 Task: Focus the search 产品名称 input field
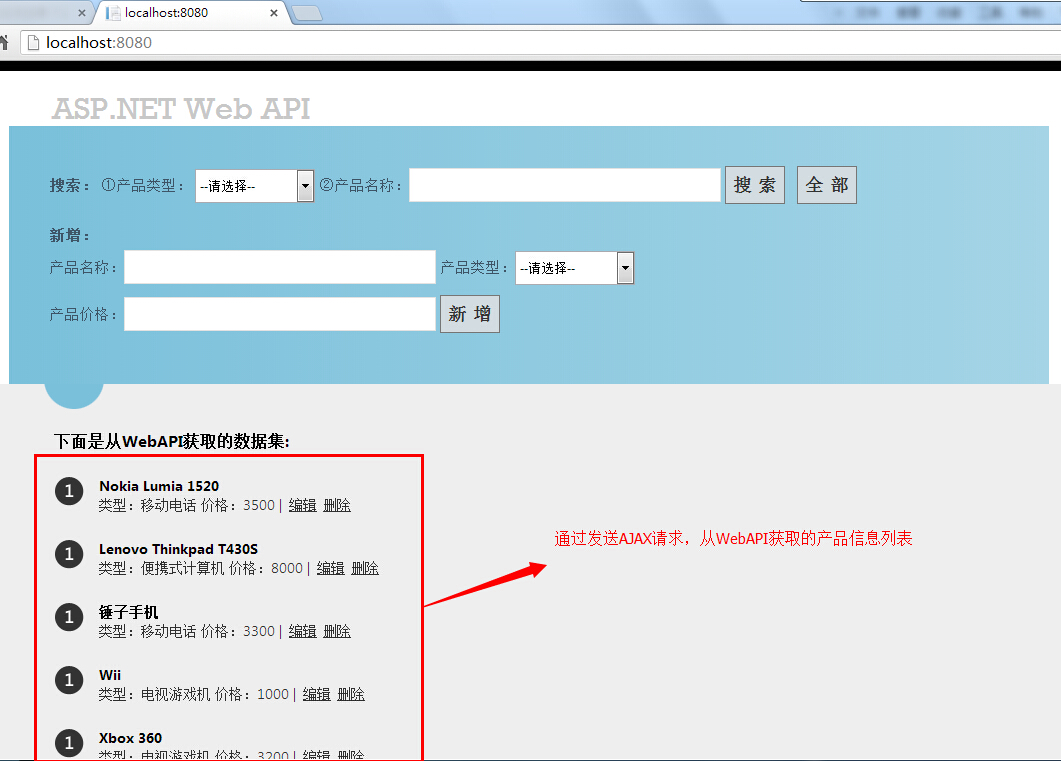[x=565, y=185]
